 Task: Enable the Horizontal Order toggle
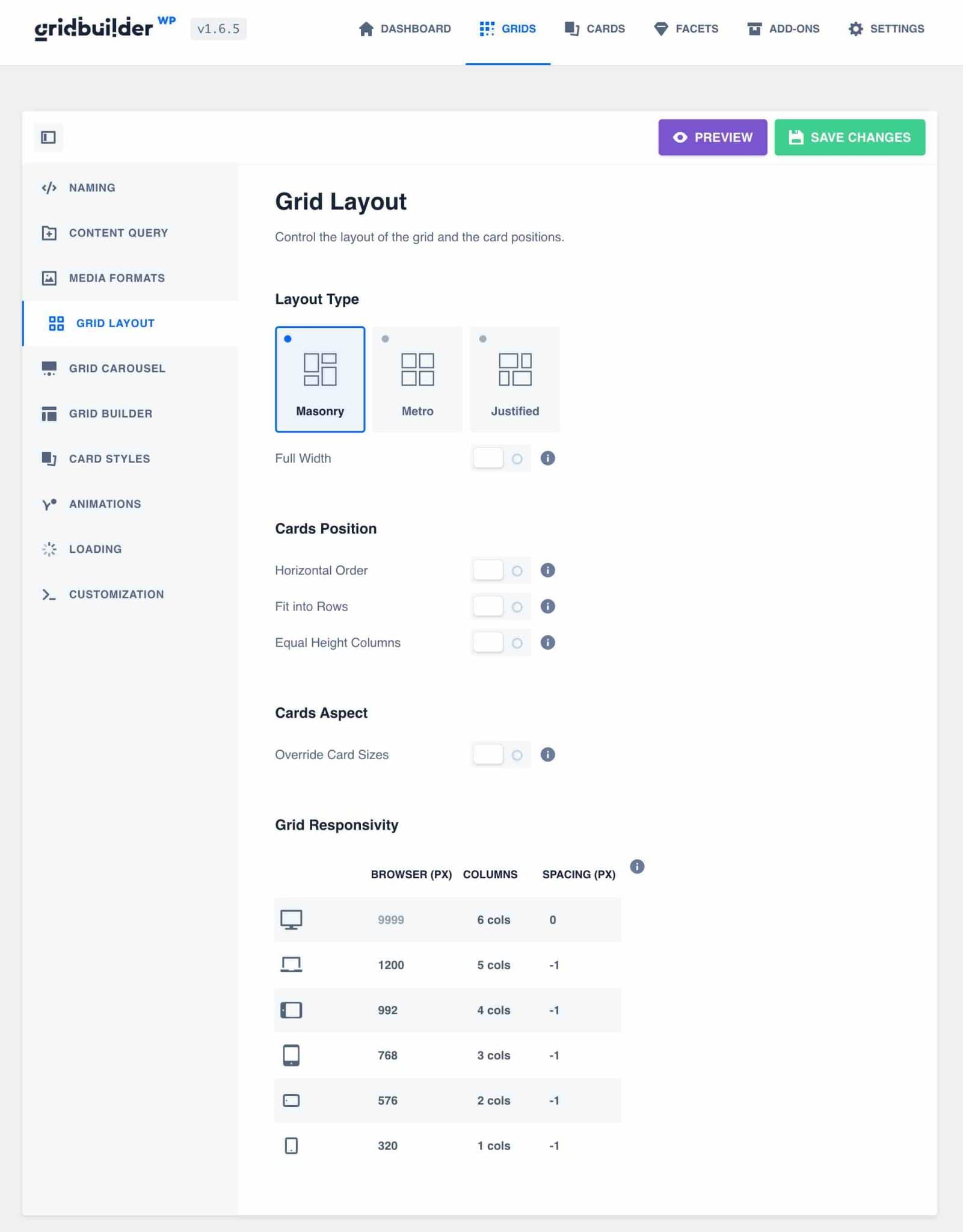[500, 570]
